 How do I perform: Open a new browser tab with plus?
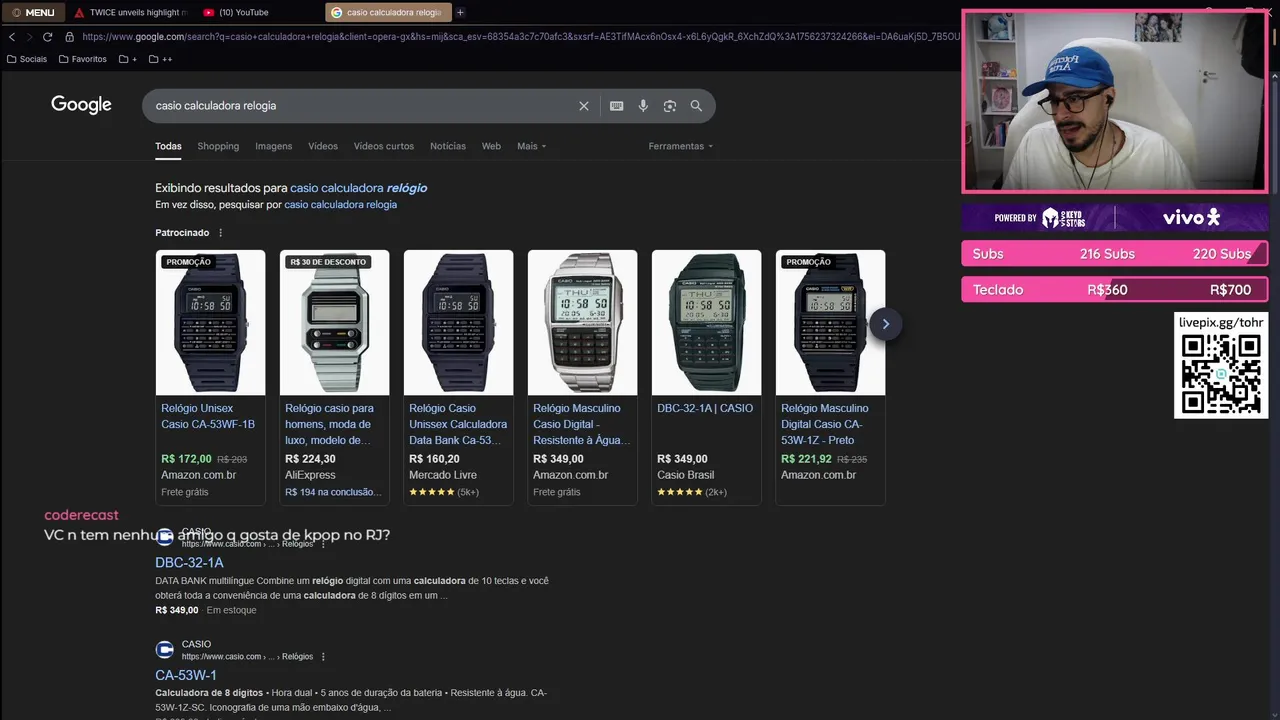[460, 12]
